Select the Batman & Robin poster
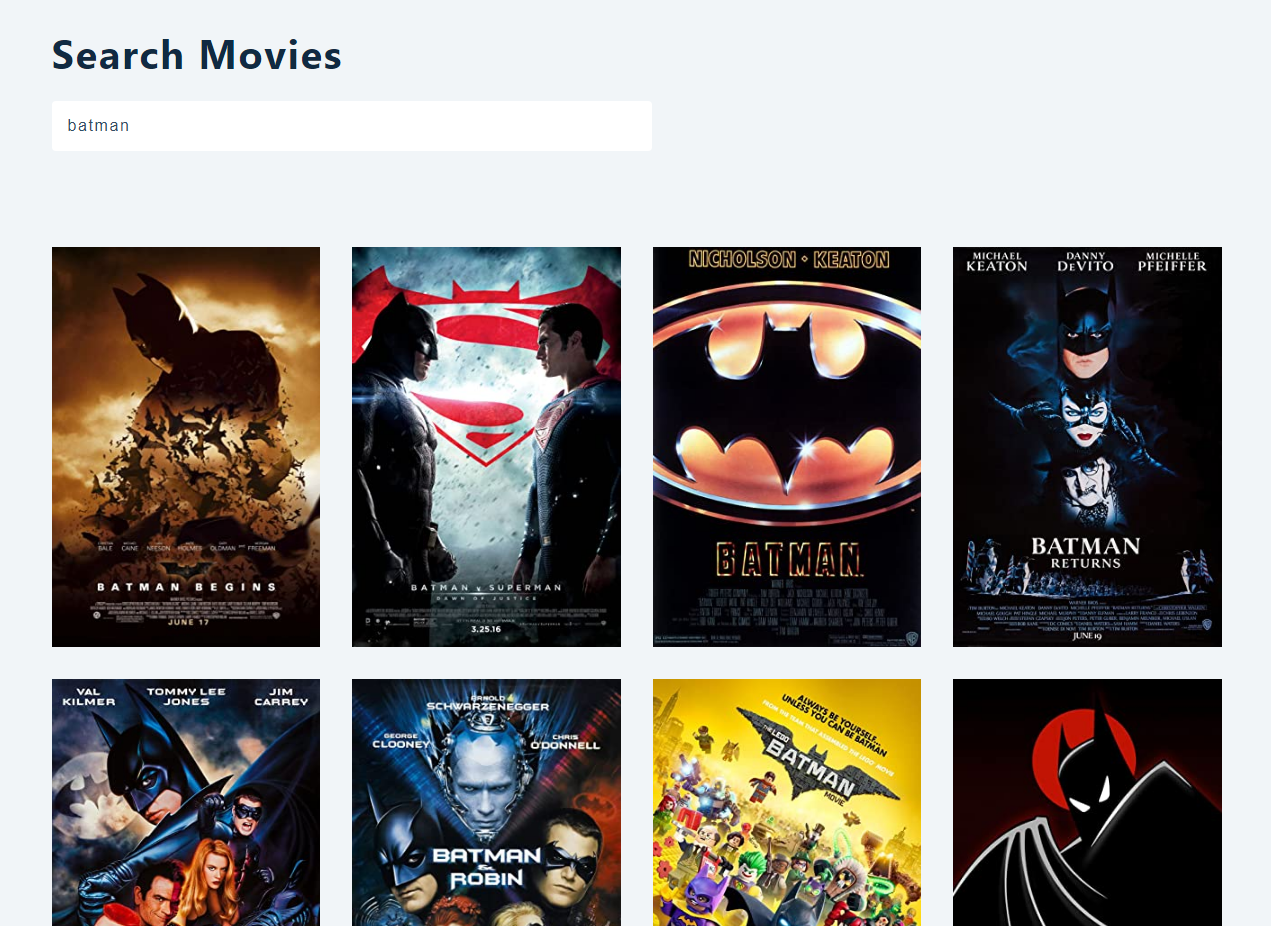Screen dimensions: 1271x926 point(486,803)
